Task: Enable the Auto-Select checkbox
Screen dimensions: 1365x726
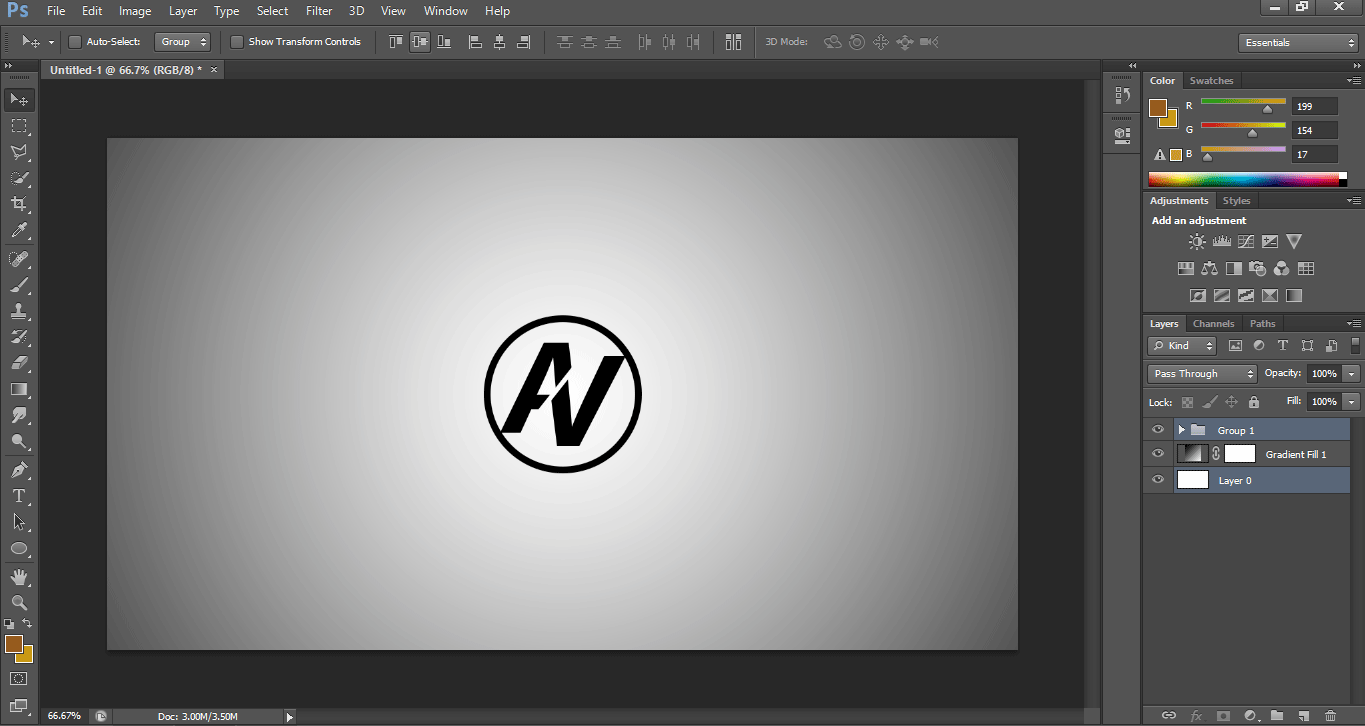Action: (x=74, y=41)
